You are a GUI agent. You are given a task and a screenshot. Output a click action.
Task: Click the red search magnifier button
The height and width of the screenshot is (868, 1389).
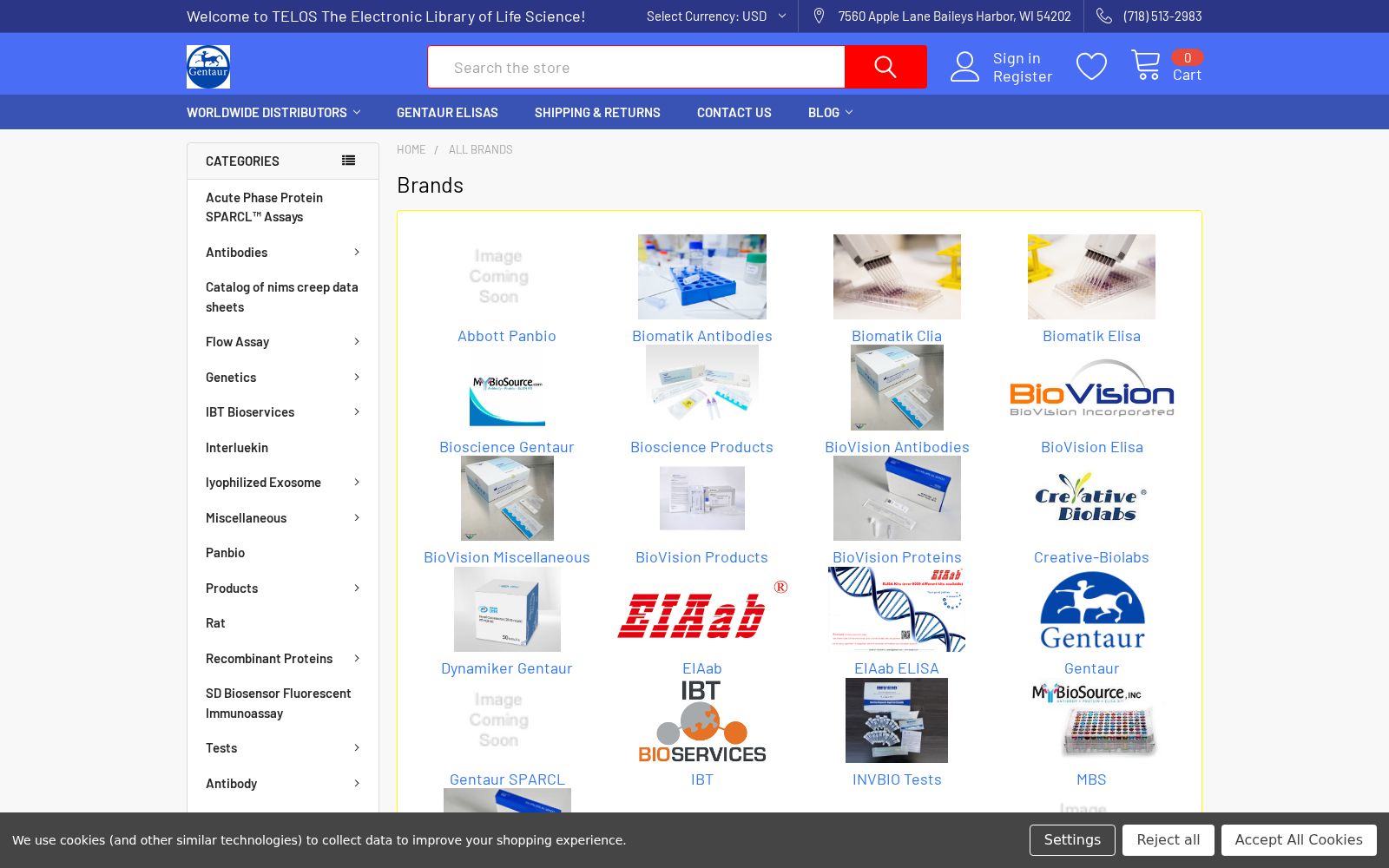click(x=885, y=67)
